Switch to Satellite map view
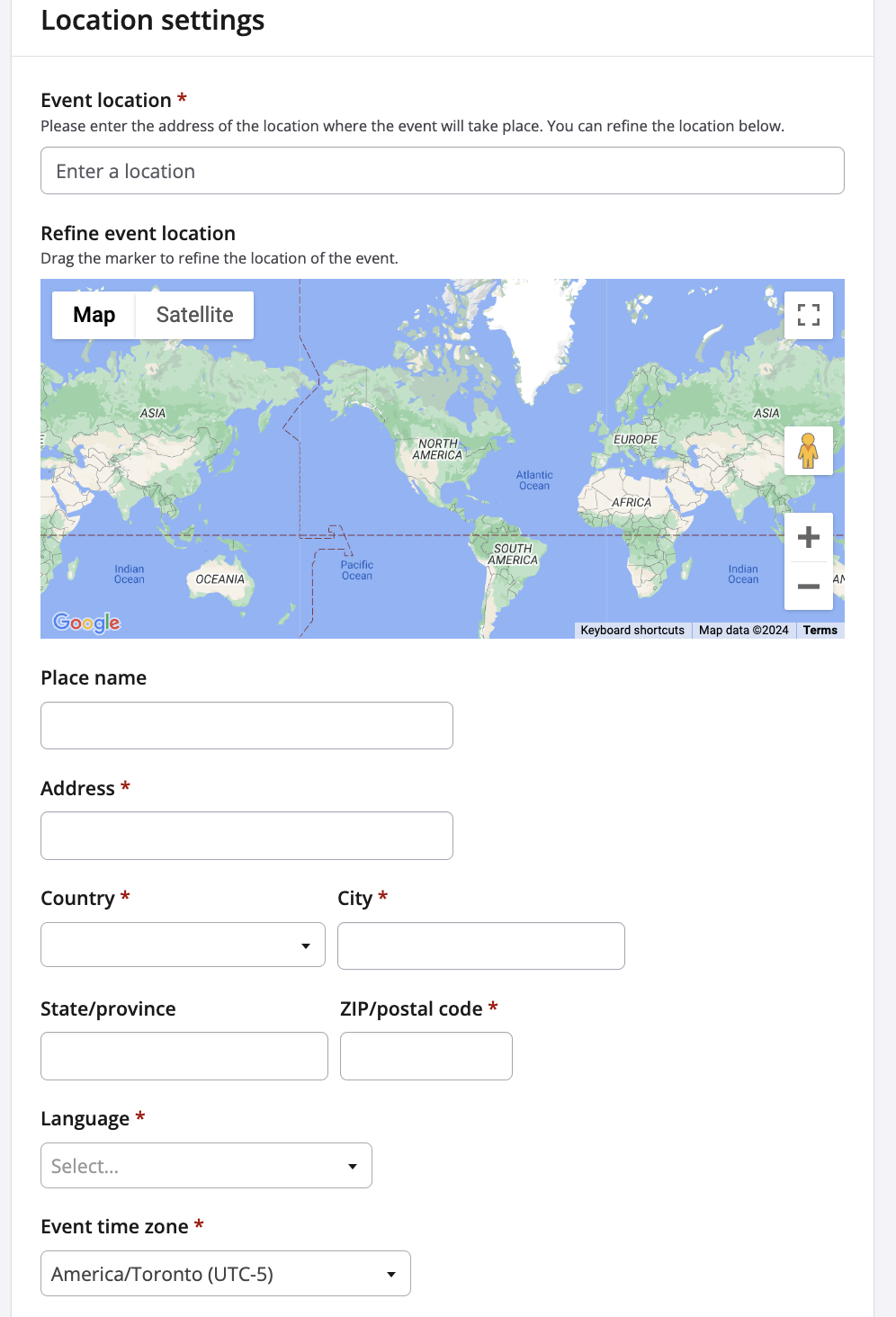 coord(194,315)
